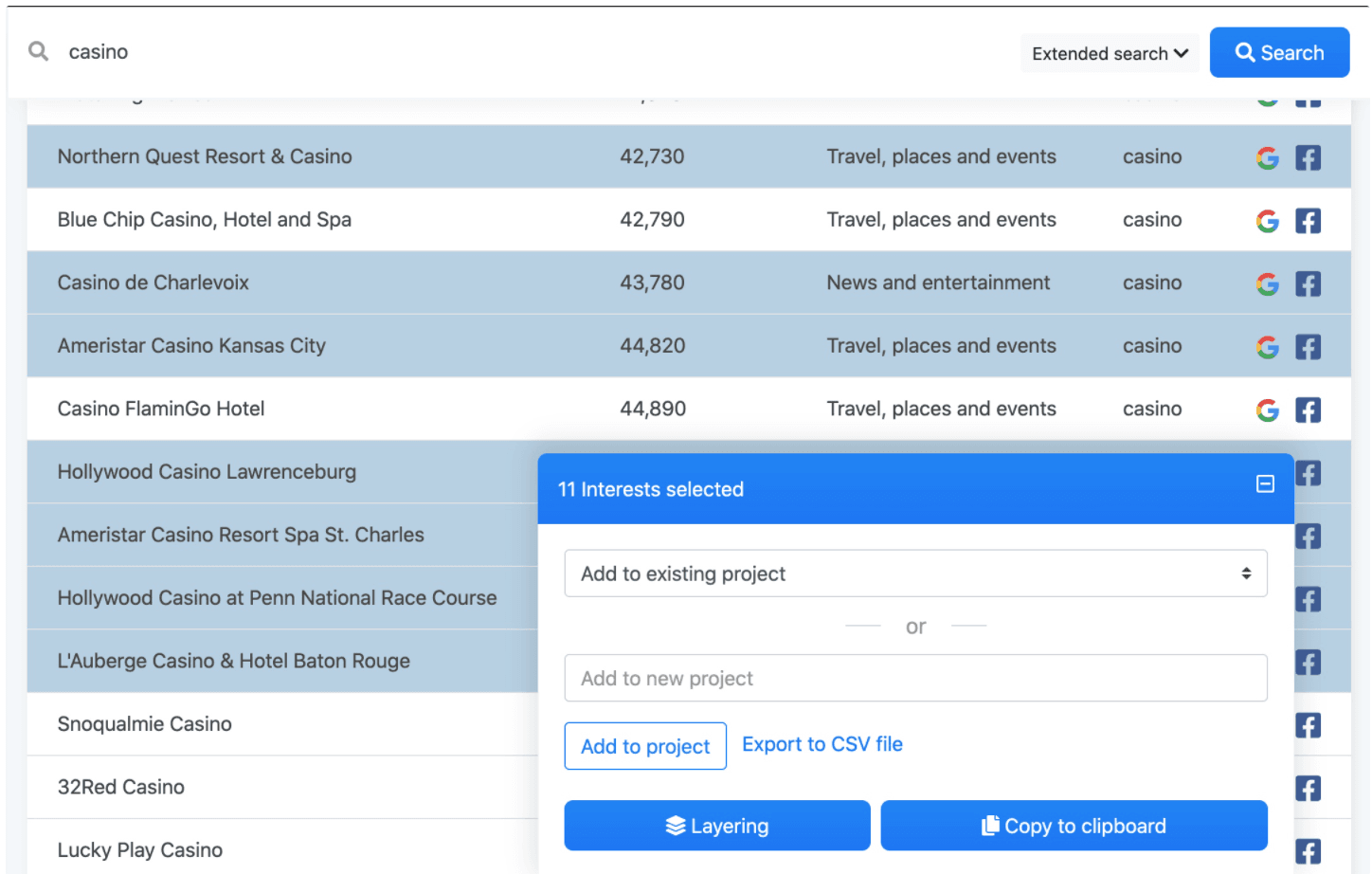Click the casino search input field
The height and width of the screenshot is (874, 1372).
531,52
